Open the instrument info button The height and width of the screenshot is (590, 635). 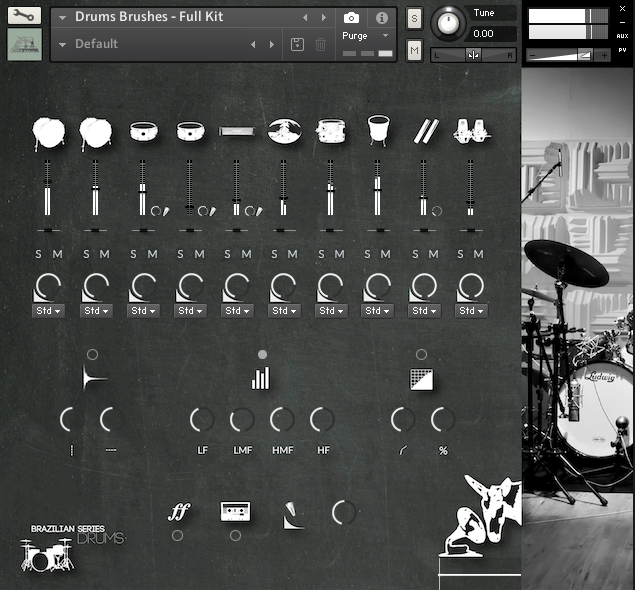pos(381,18)
